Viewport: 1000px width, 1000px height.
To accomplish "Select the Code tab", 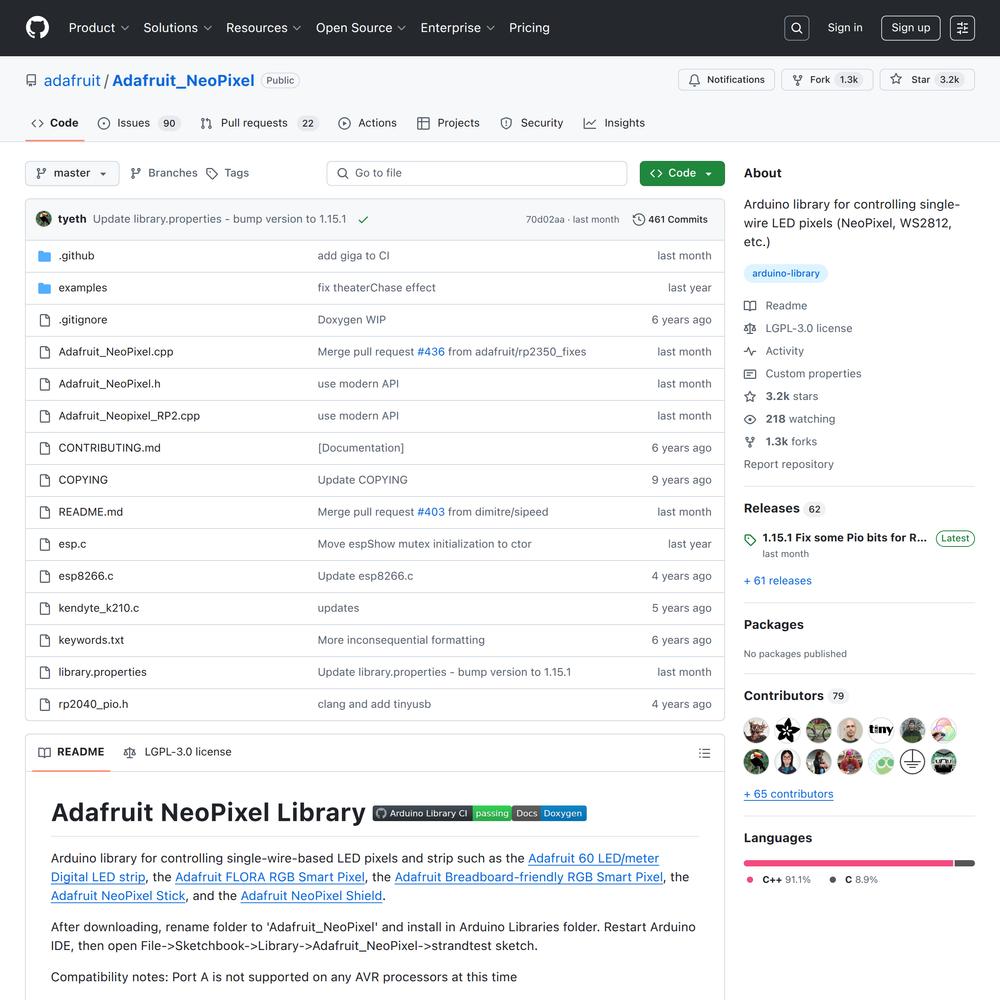I will (x=55, y=123).
